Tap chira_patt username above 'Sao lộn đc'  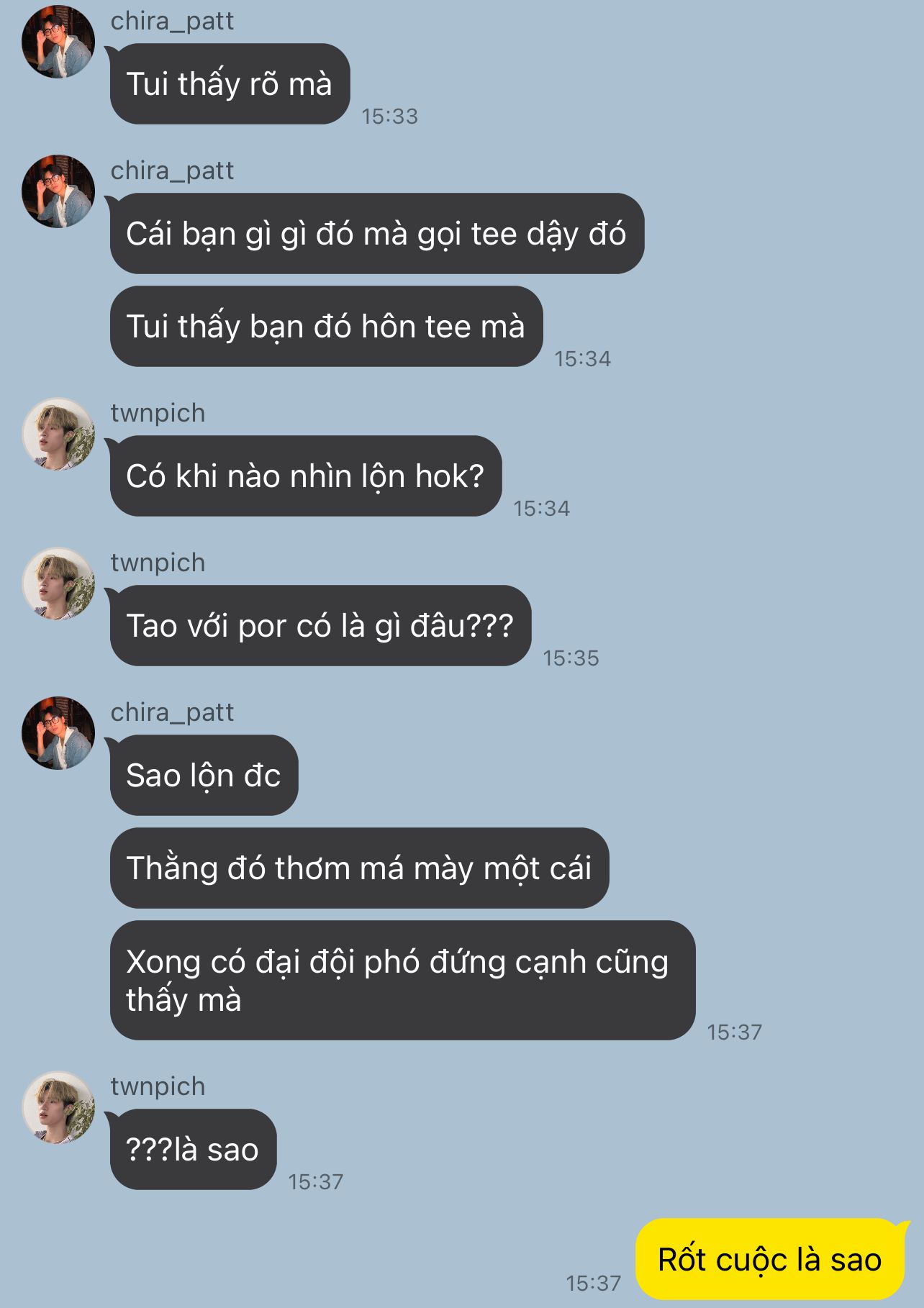172,712
